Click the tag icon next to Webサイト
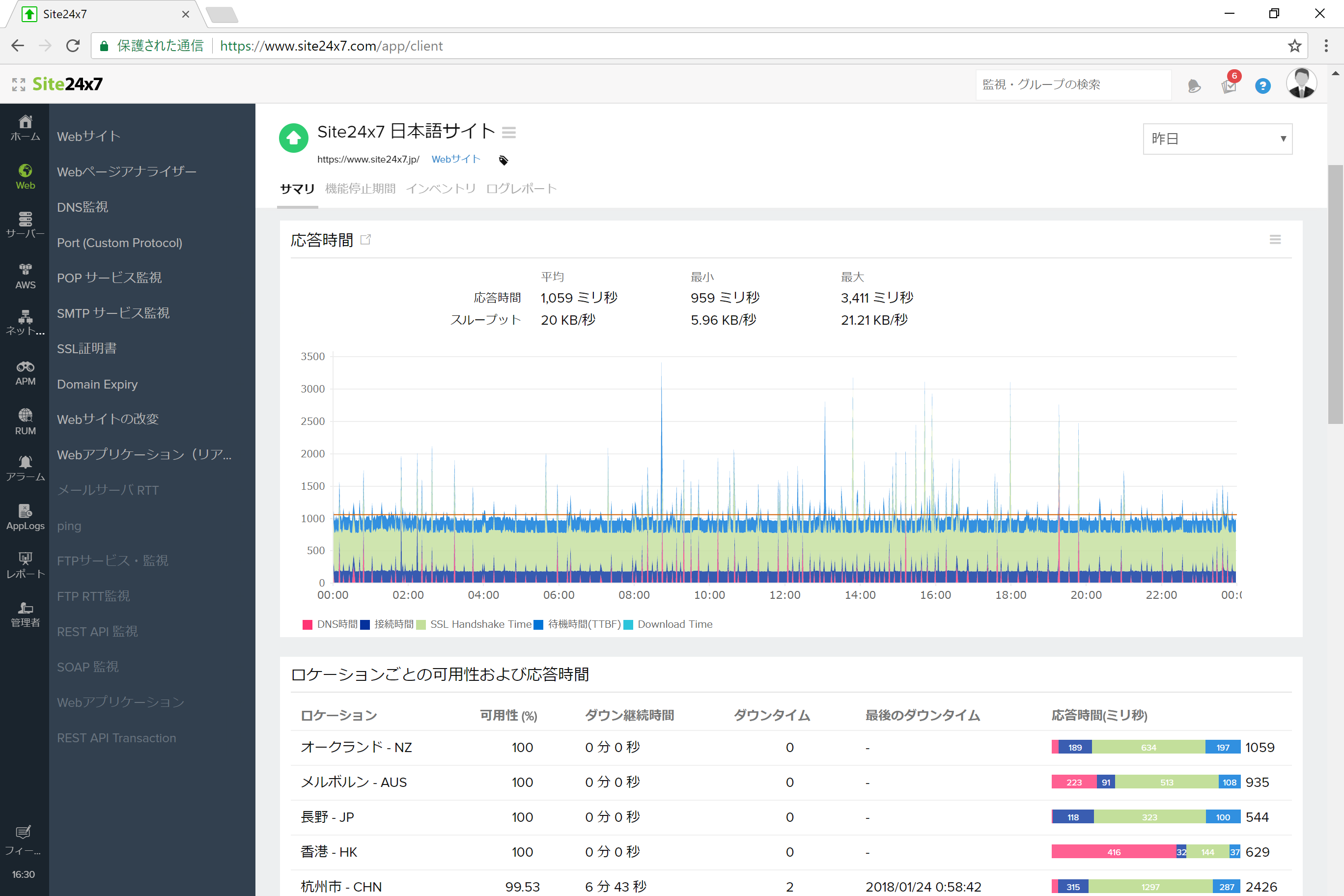Image resolution: width=1344 pixels, height=896 pixels. (x=504, y=160)
